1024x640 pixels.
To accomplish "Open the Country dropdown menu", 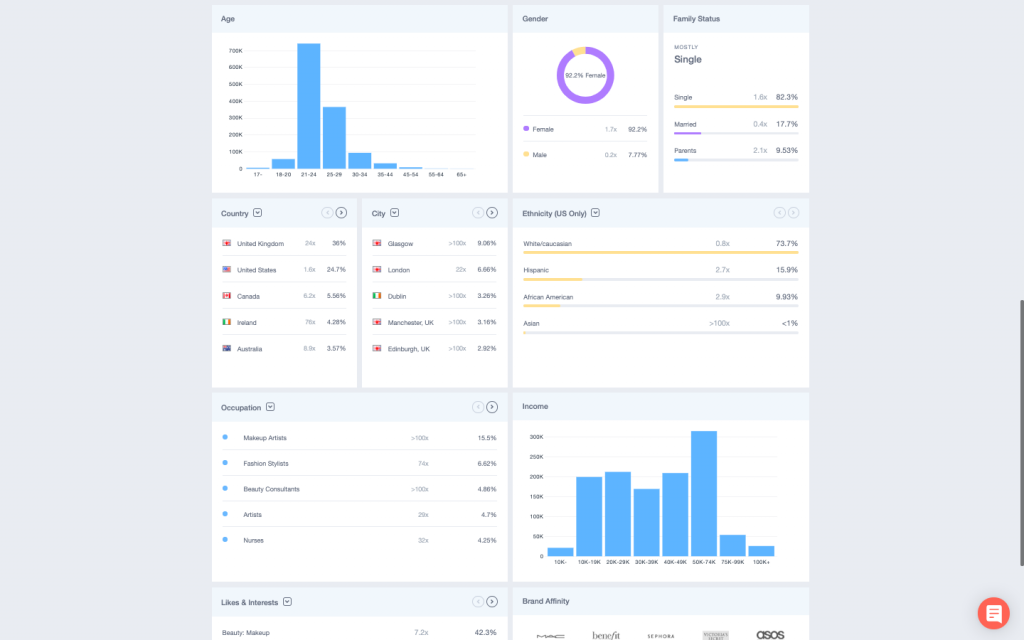I will 257,213.
